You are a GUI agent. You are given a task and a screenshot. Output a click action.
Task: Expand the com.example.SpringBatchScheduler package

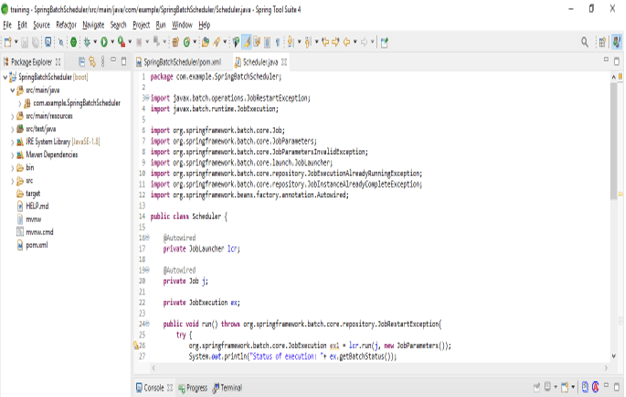point(20,103)
